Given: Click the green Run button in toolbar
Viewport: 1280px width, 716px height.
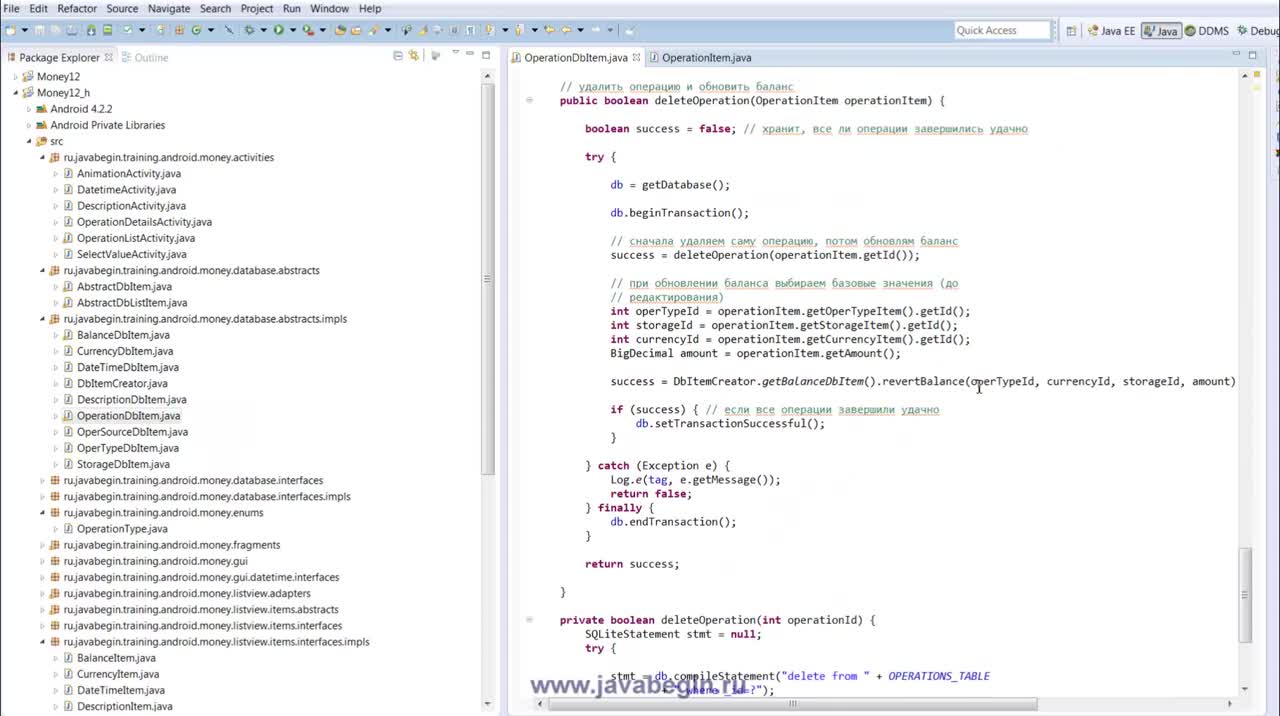Looking at the screenshot, I should click(279, 31).
